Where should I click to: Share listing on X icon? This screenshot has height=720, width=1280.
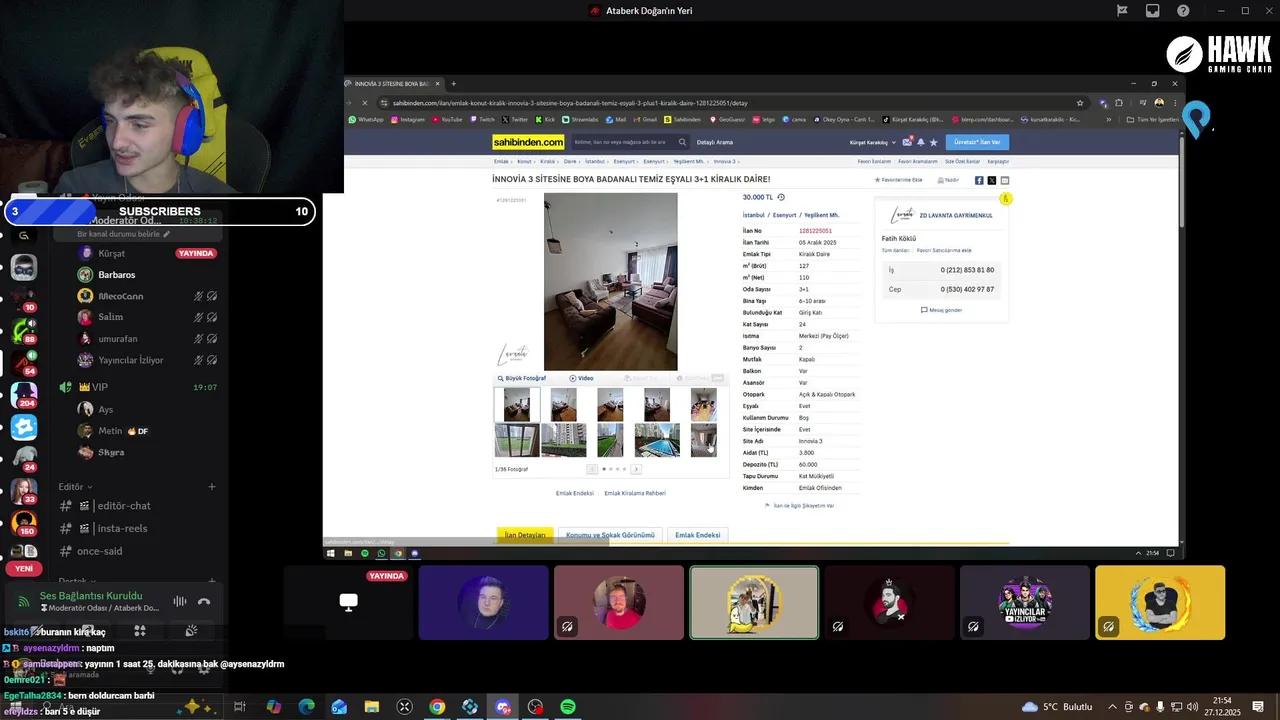point(992,180)
